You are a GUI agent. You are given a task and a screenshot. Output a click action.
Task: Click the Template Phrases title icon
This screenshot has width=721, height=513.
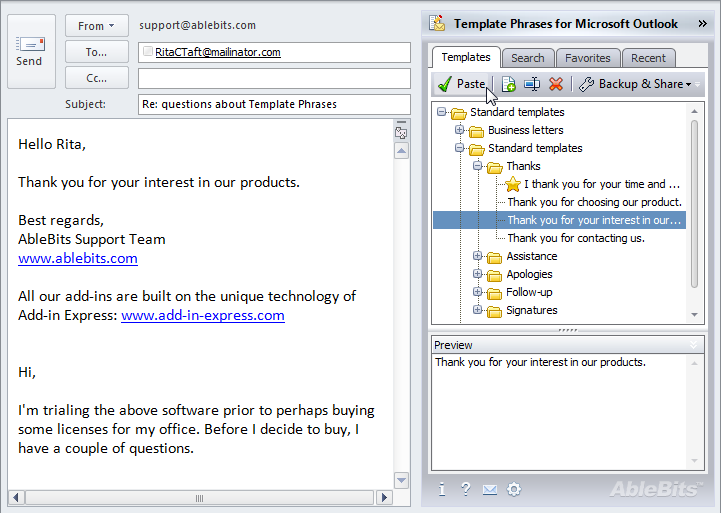tap(437, 23)
